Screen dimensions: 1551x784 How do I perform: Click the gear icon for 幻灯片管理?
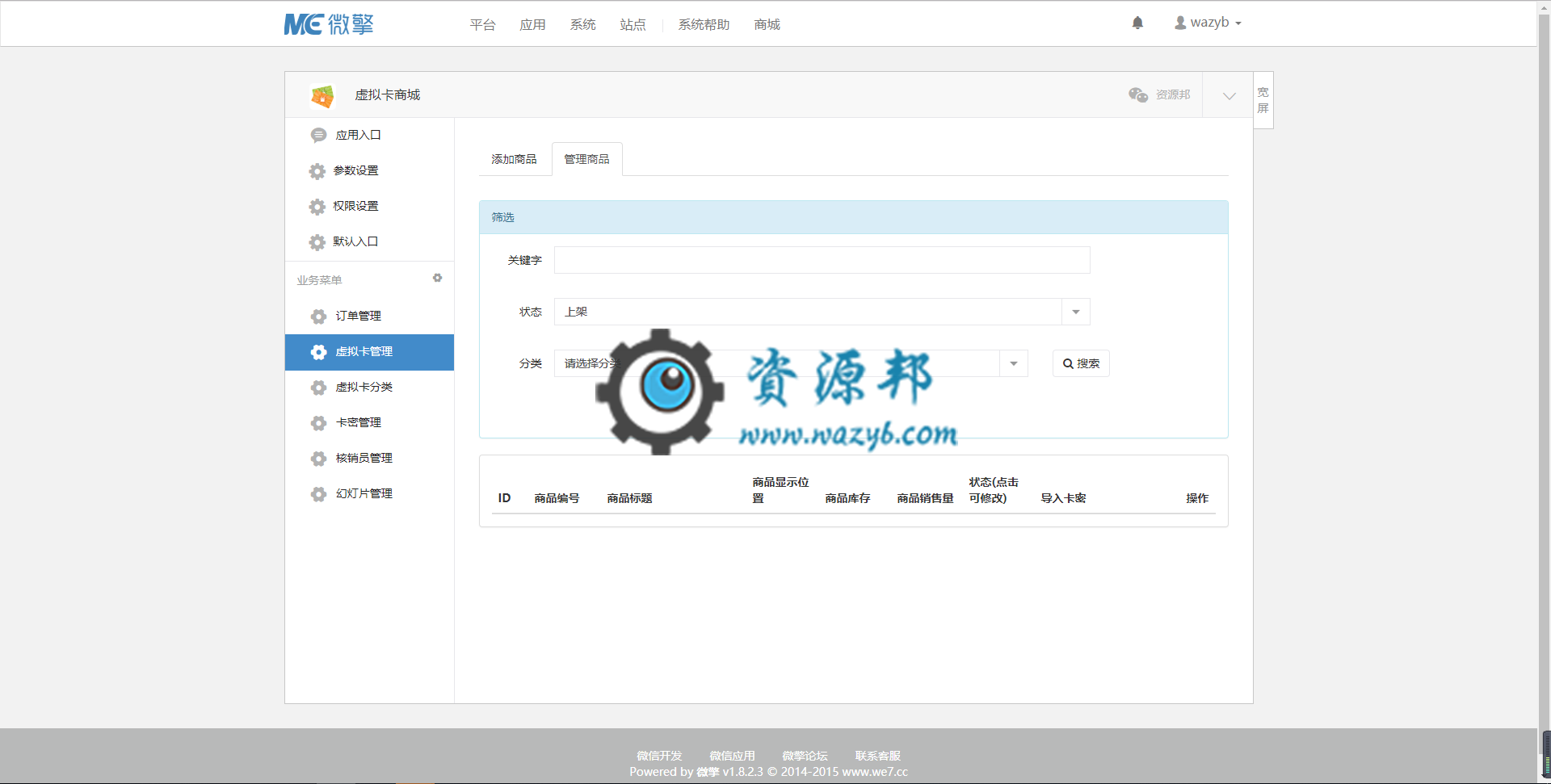tap(318, 494)
